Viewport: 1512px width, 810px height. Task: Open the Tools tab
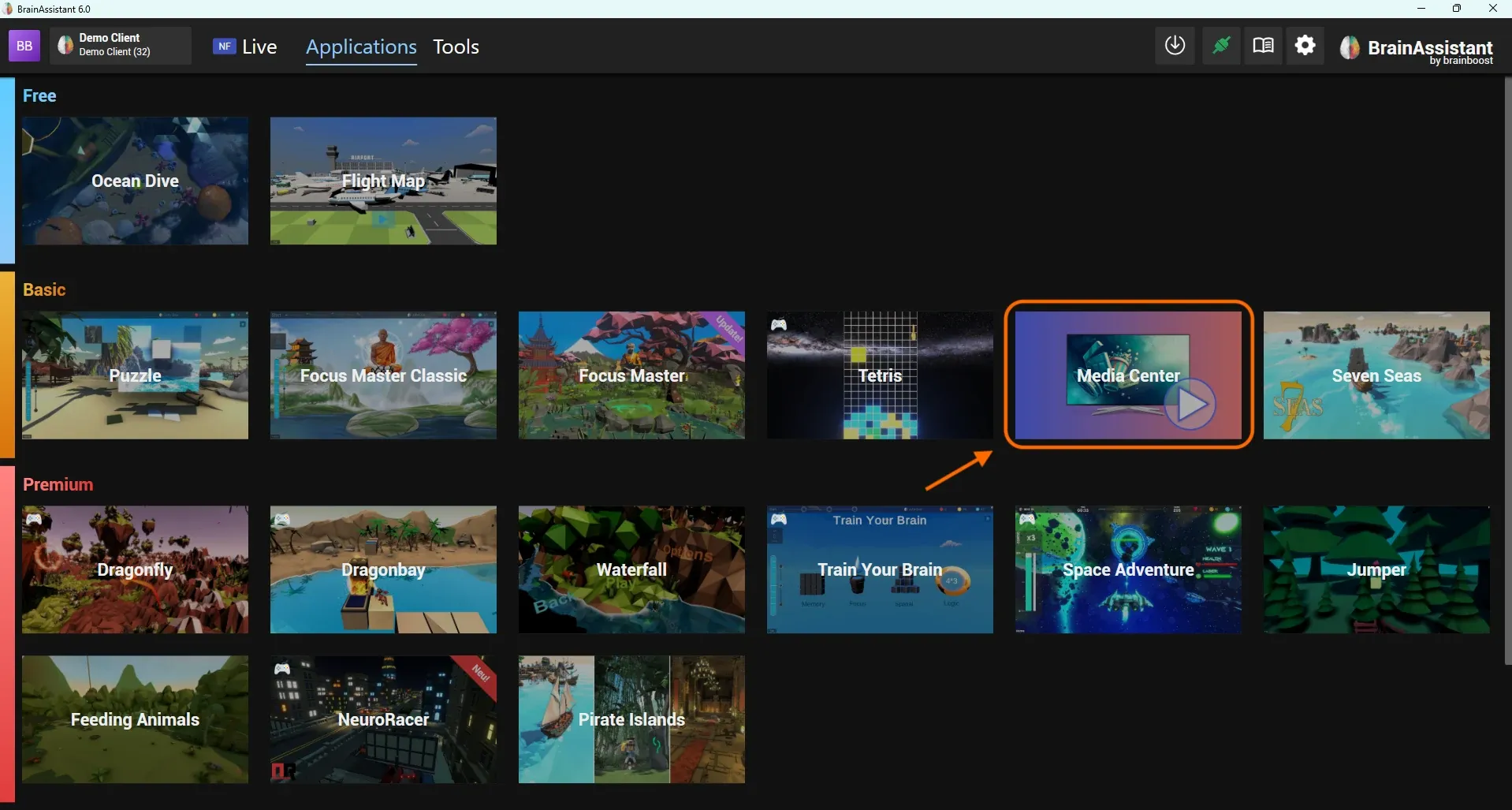click(x=456, y=47)
